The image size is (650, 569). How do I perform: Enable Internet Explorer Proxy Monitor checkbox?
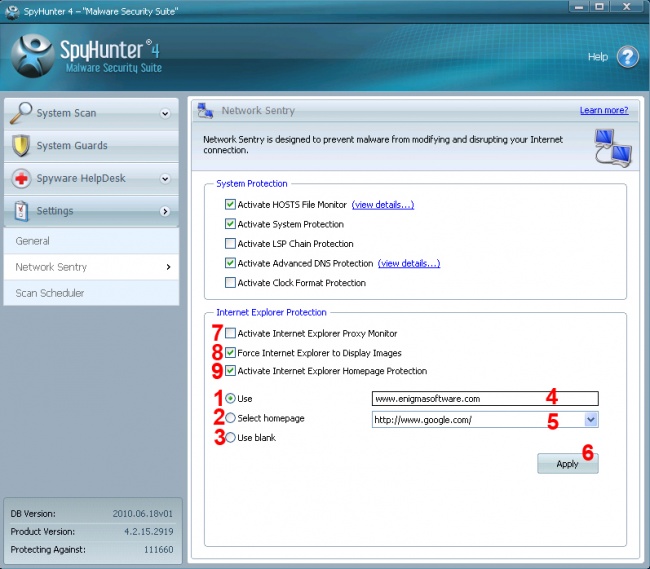point(231,334)
